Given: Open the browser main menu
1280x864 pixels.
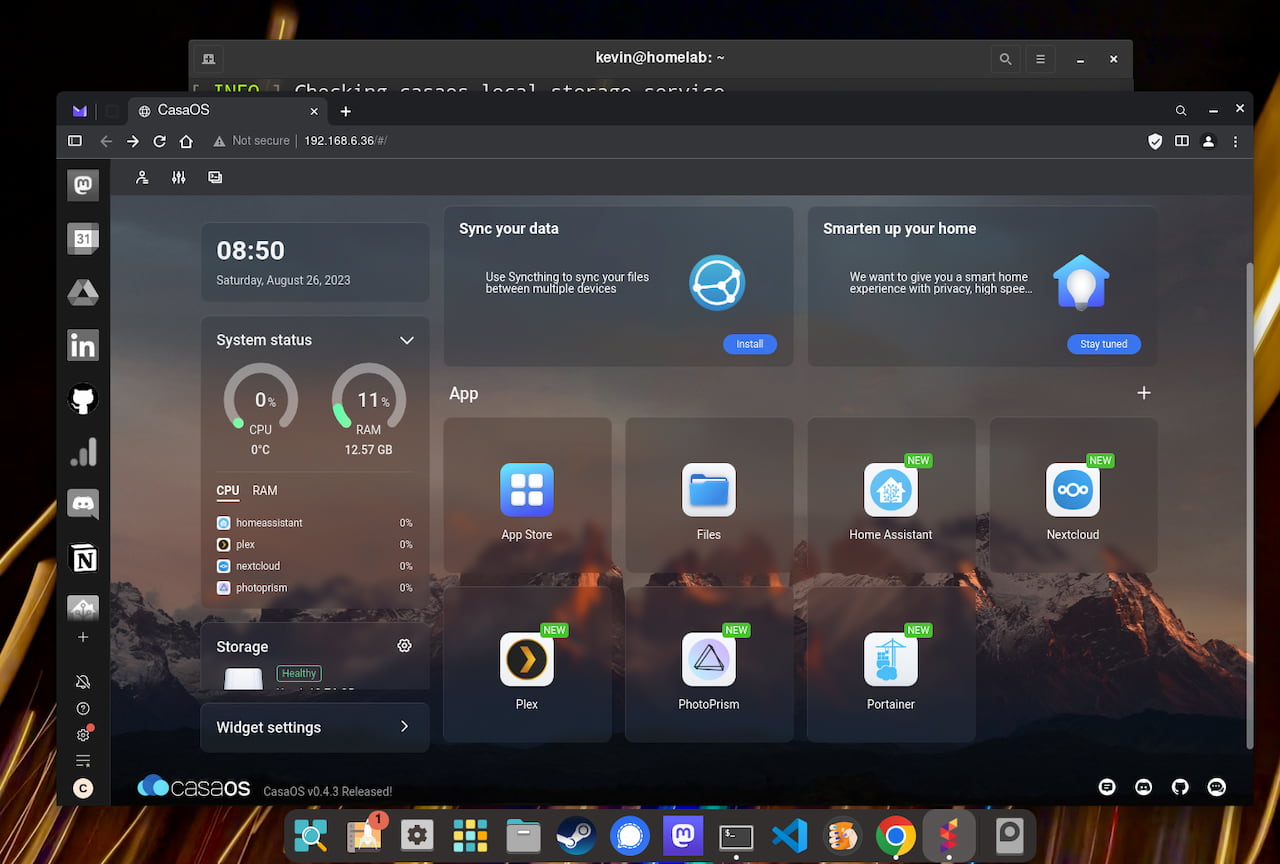Looking at the screenshot, I should click(x=1237, y=141).
